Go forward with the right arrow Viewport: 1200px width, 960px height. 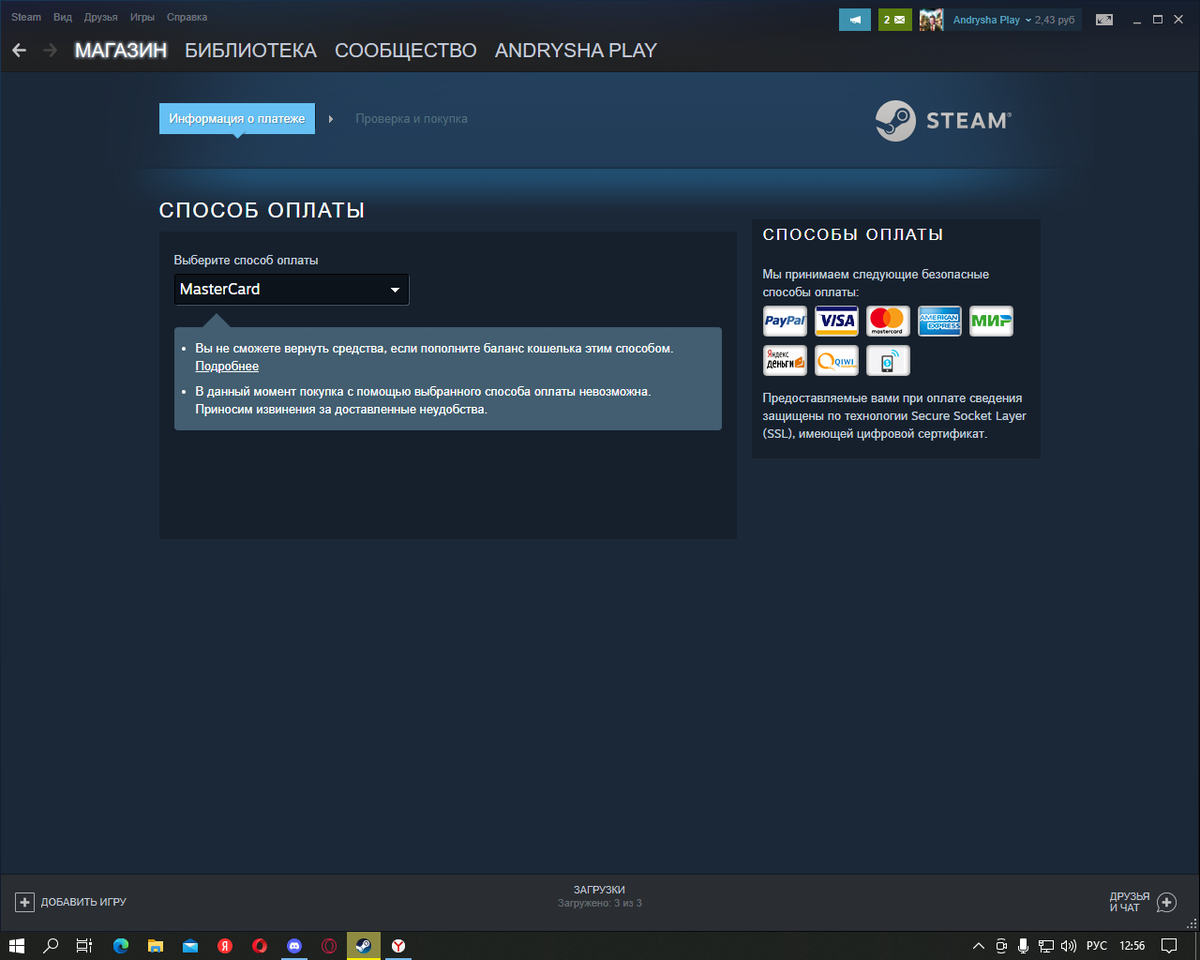(50, 50)
